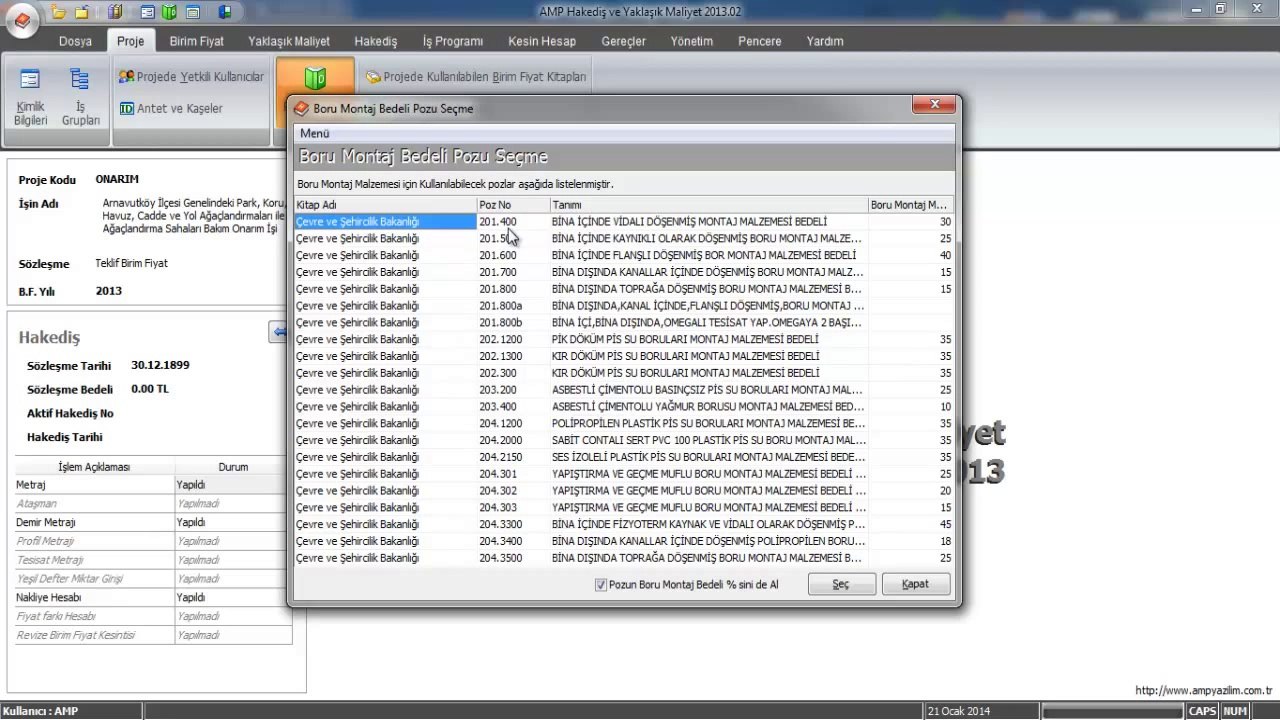Open the ampyazilim.com.tr link
The width and height of the screenshot is (1280, 720).
pyautogui.click(x=1203, y=690)
